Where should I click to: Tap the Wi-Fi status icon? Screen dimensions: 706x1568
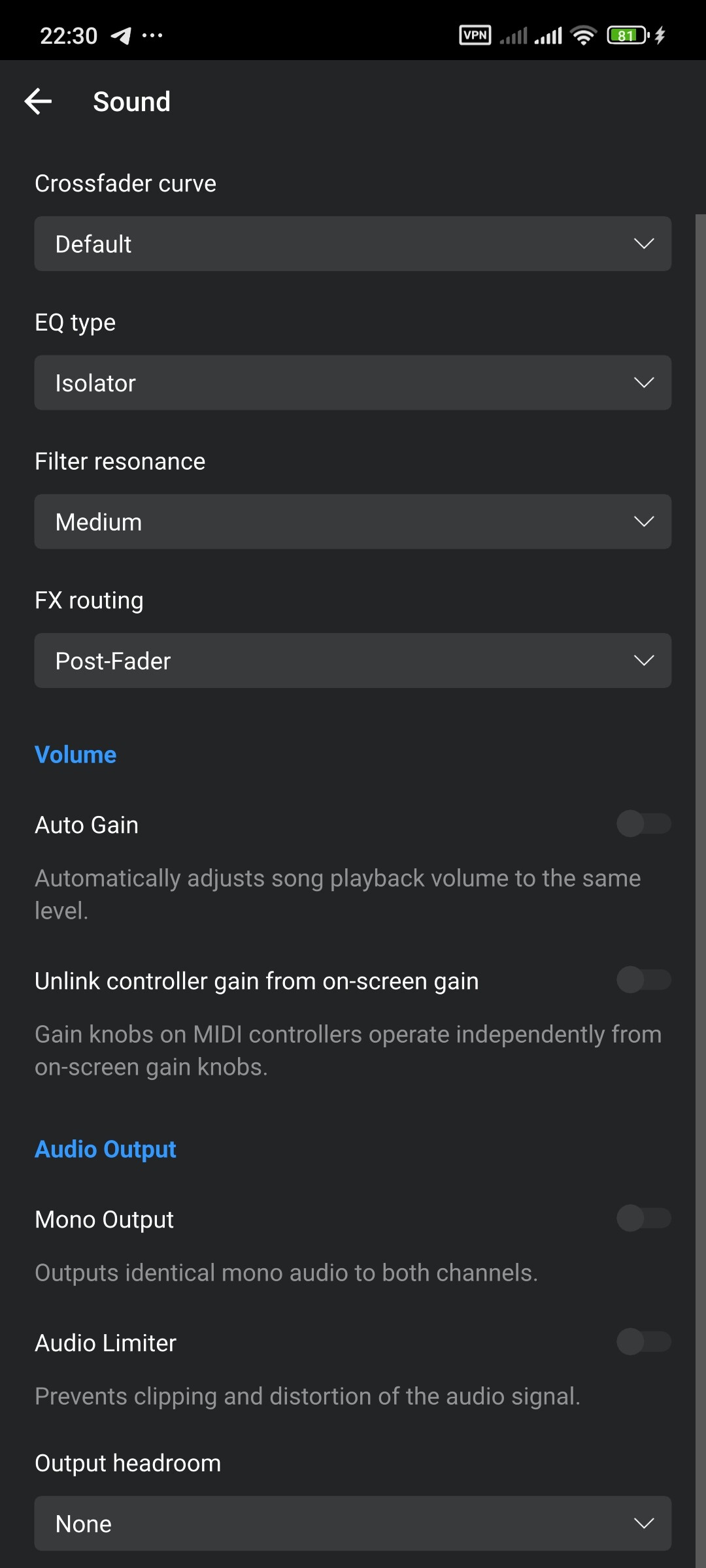(x=583, y=35)
